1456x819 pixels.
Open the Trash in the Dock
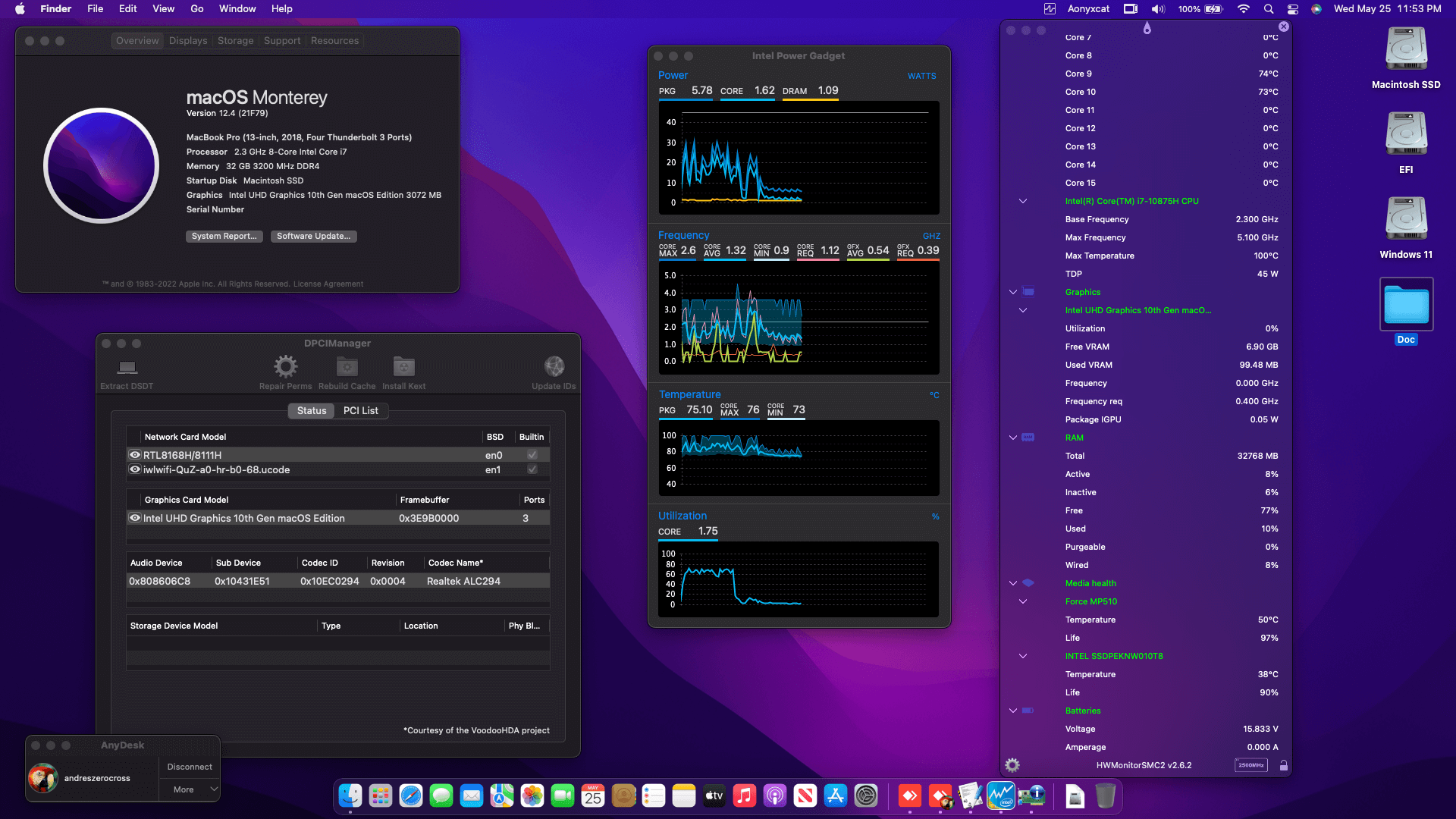(1106, 795)
